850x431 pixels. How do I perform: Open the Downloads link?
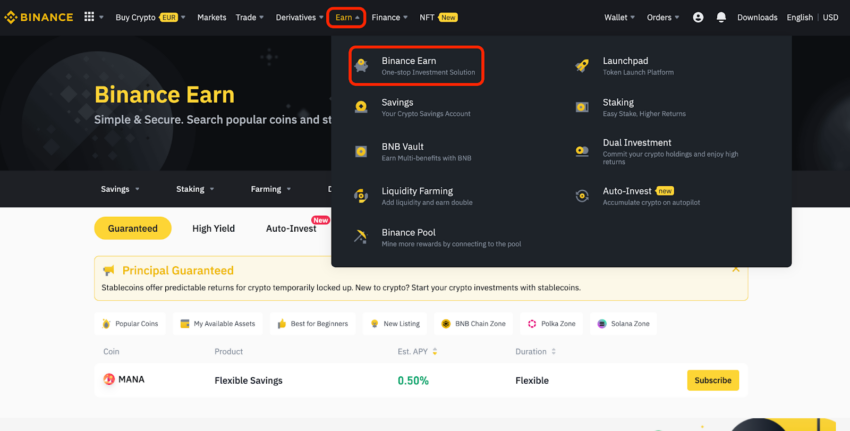pyautogui.click(x=757, y=17)
